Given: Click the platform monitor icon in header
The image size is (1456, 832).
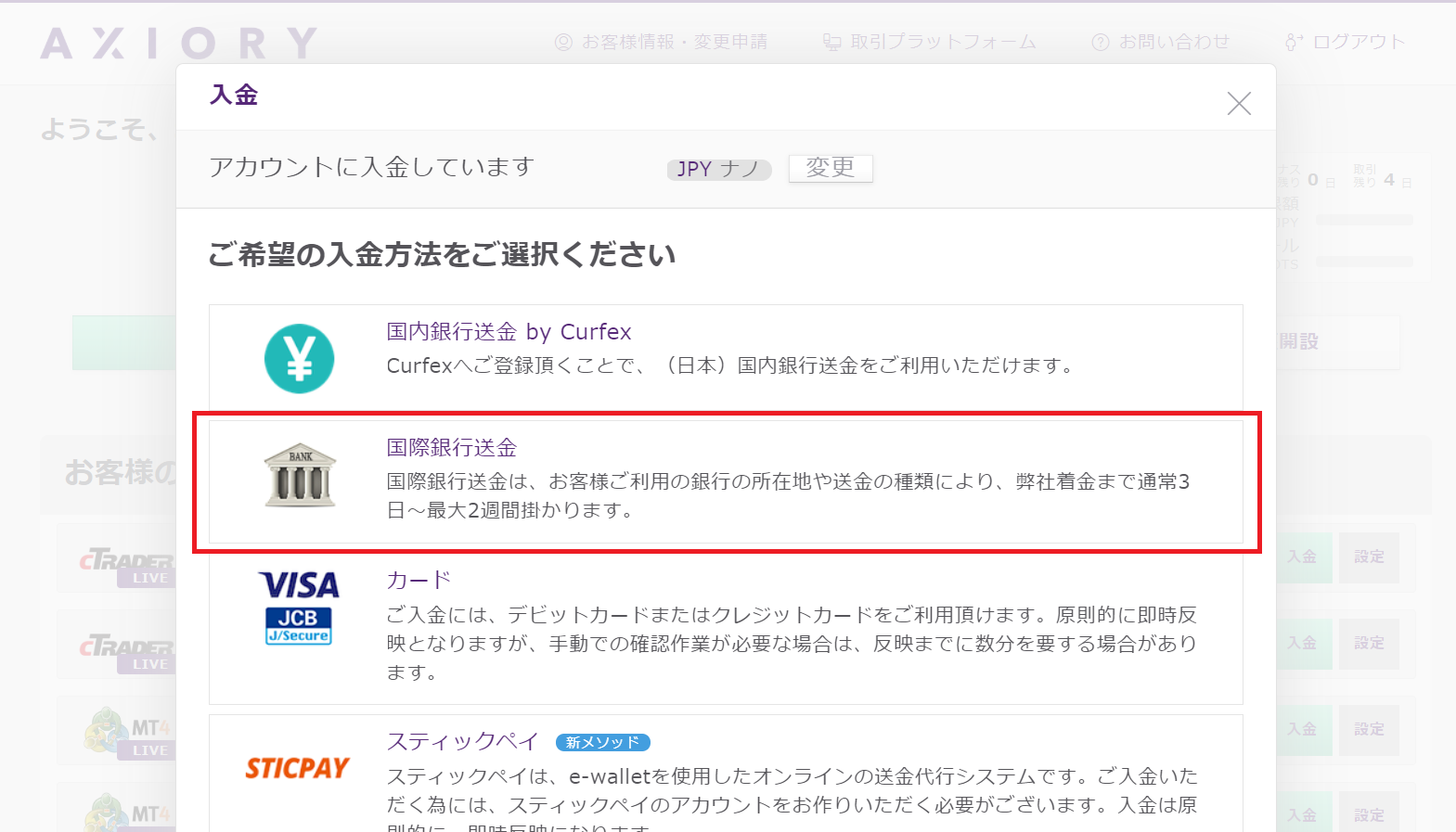Looking at the screenshot, I should click(831, 42).
